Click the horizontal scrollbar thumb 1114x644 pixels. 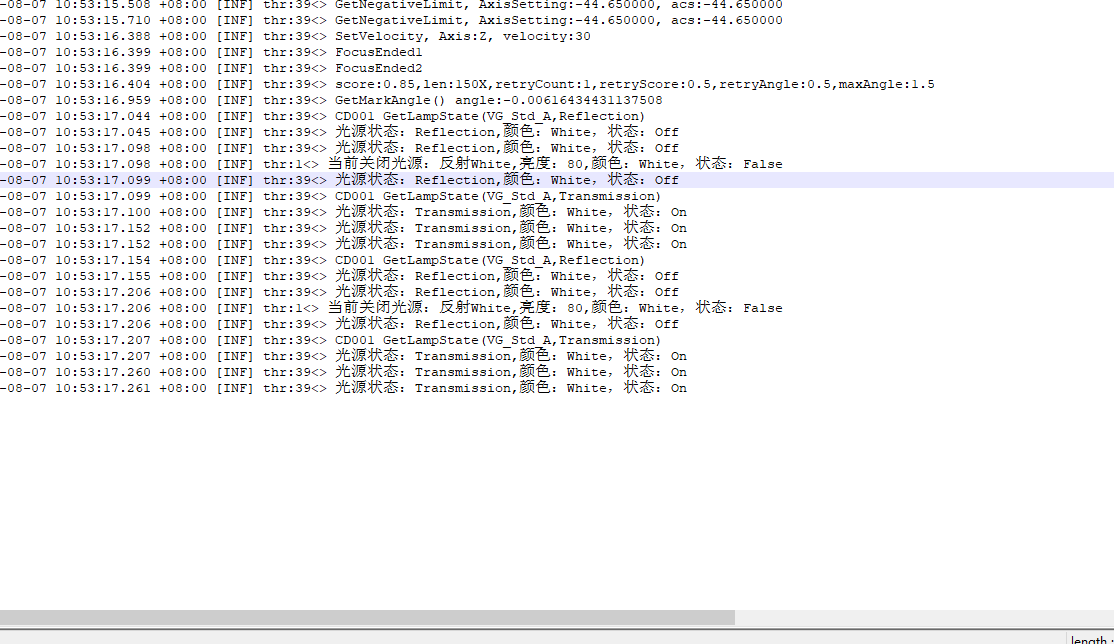(x=367, y=618)
